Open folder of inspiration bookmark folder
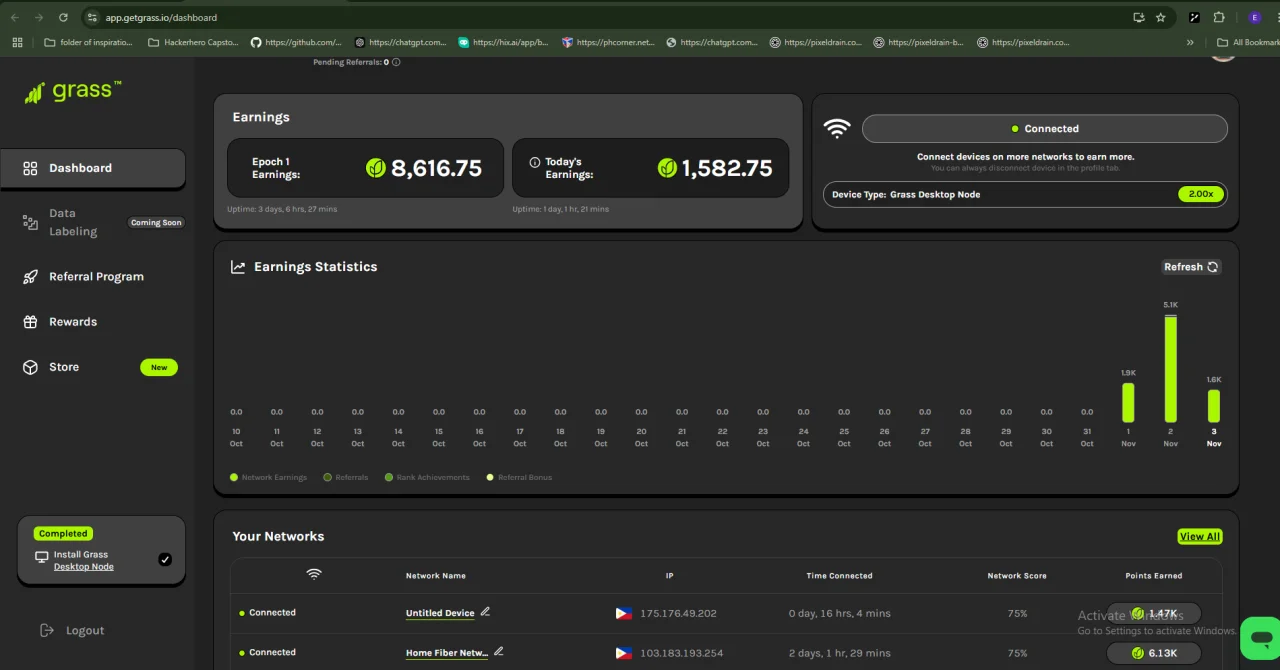Viewport: 1280px width, 670px height. pyautogui.click(x=88, y=42)
